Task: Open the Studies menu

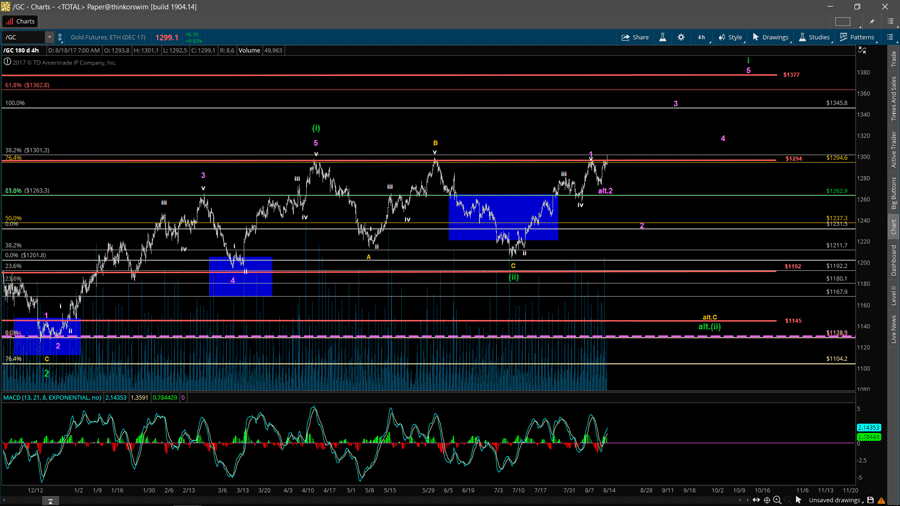Action: (814, 37)
